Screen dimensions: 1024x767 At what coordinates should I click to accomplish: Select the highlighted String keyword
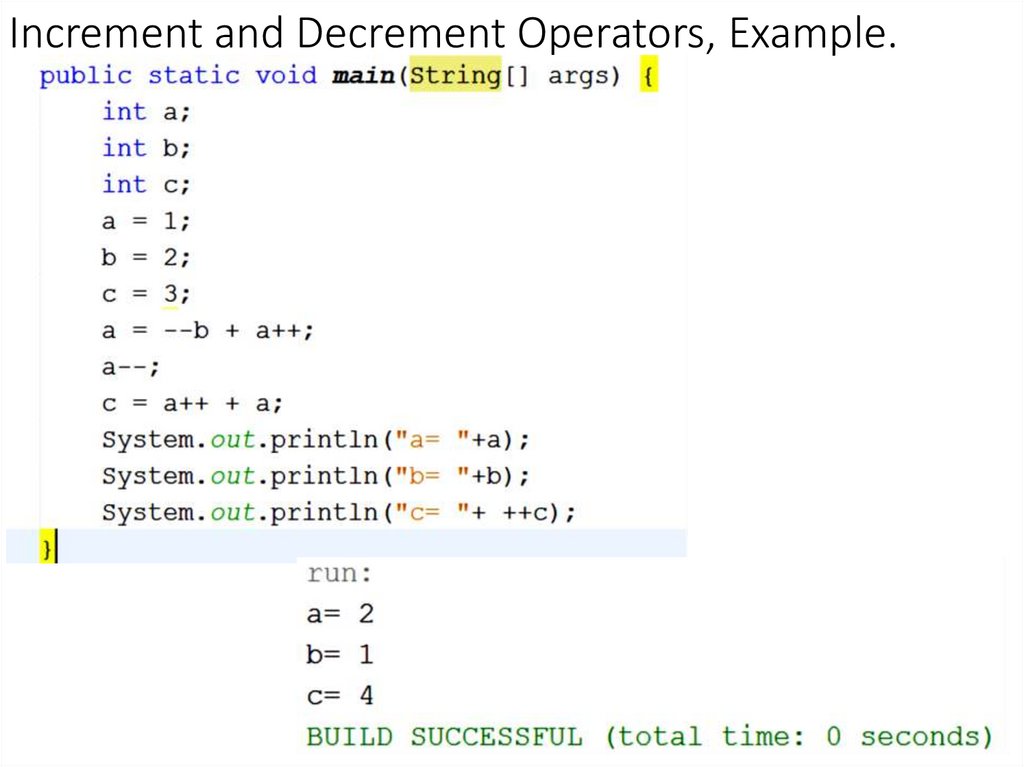[456, 75]
